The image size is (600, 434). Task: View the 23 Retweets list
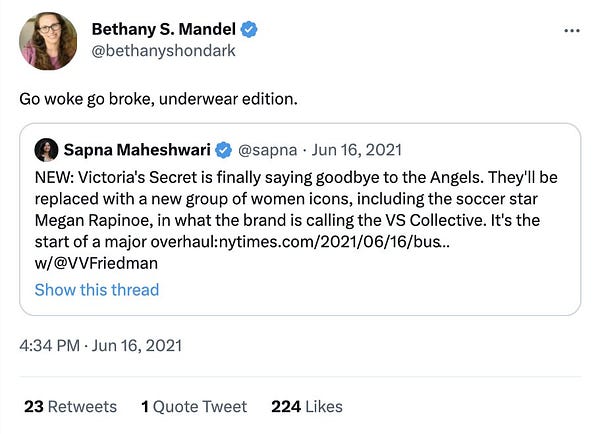pos(70,406)
